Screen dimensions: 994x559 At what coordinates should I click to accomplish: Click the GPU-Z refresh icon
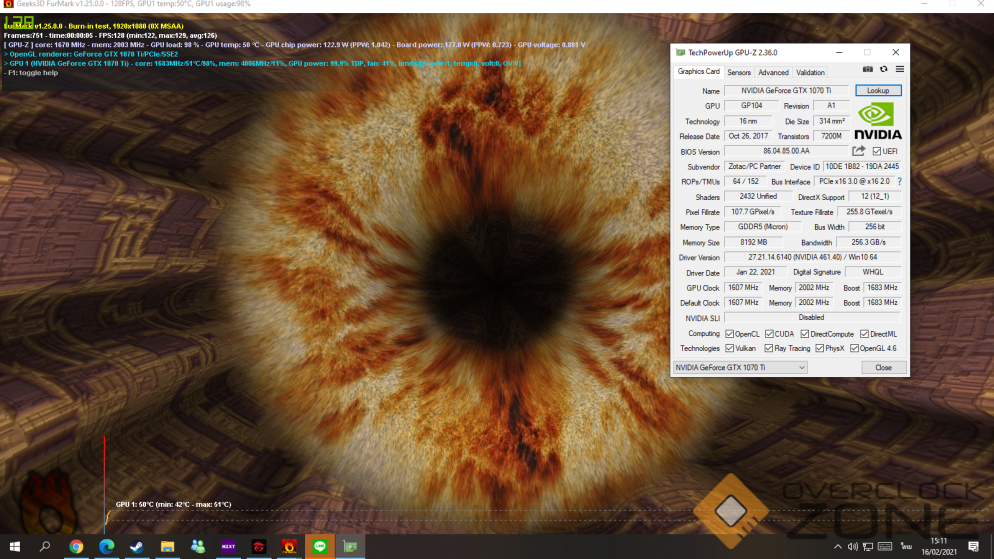tap(883, 69)
